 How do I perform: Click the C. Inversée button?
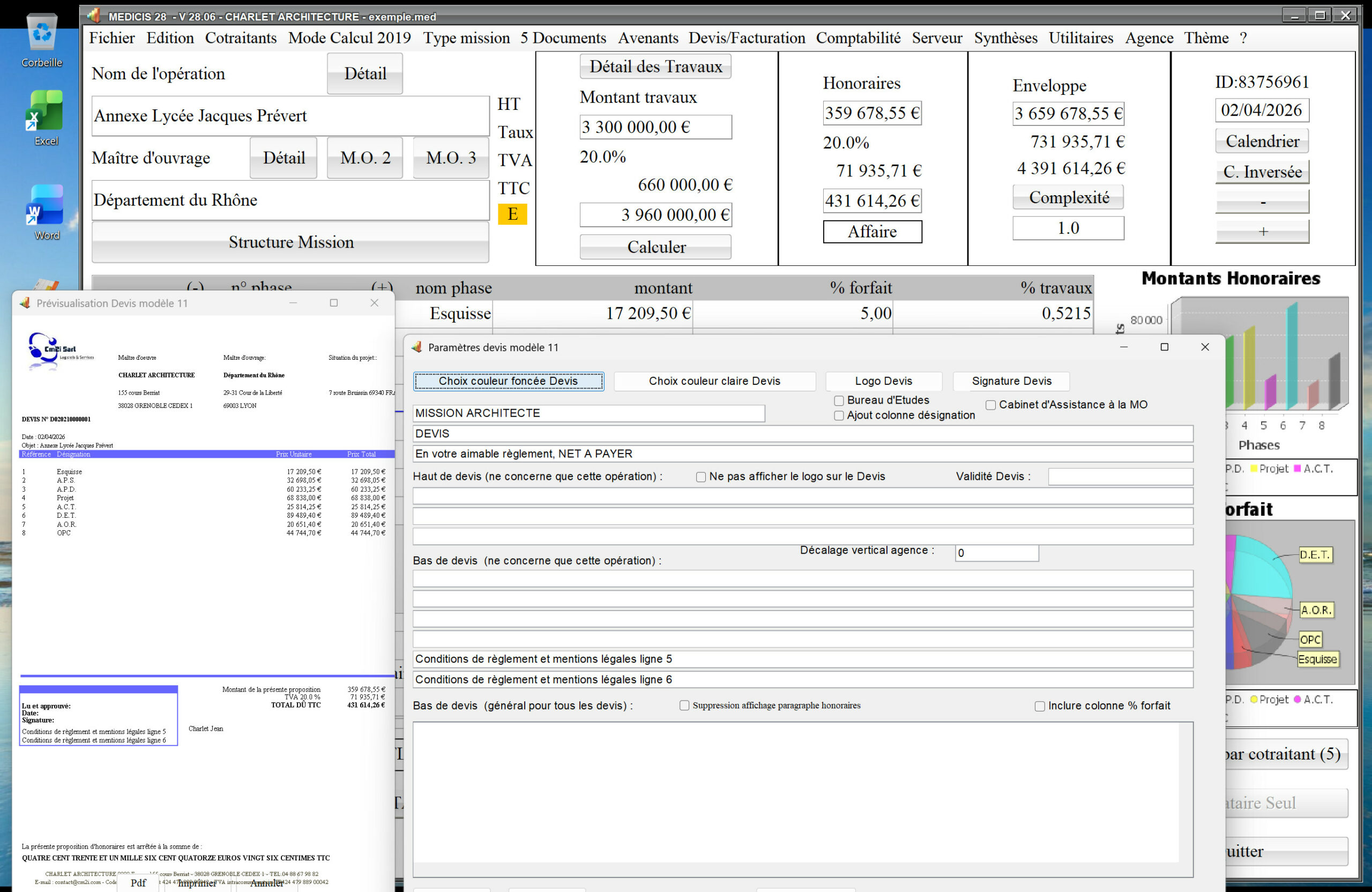pyautogui.click(x=1262, y=172)
